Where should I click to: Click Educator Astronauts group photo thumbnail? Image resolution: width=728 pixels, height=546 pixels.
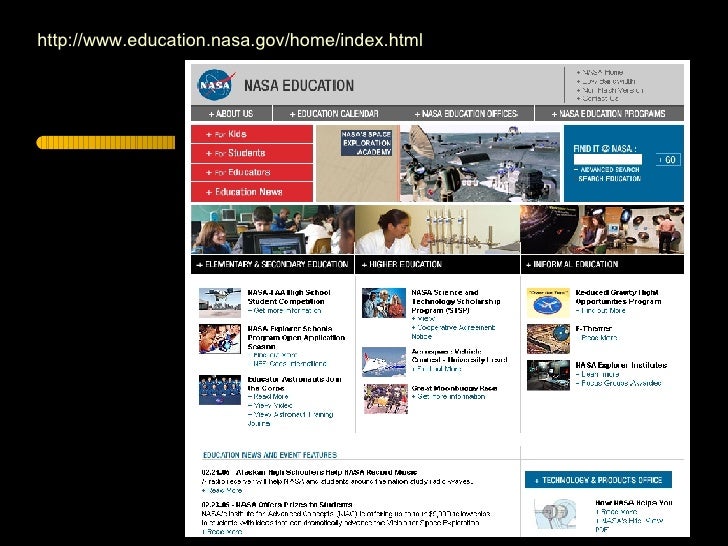pos(220,390)
